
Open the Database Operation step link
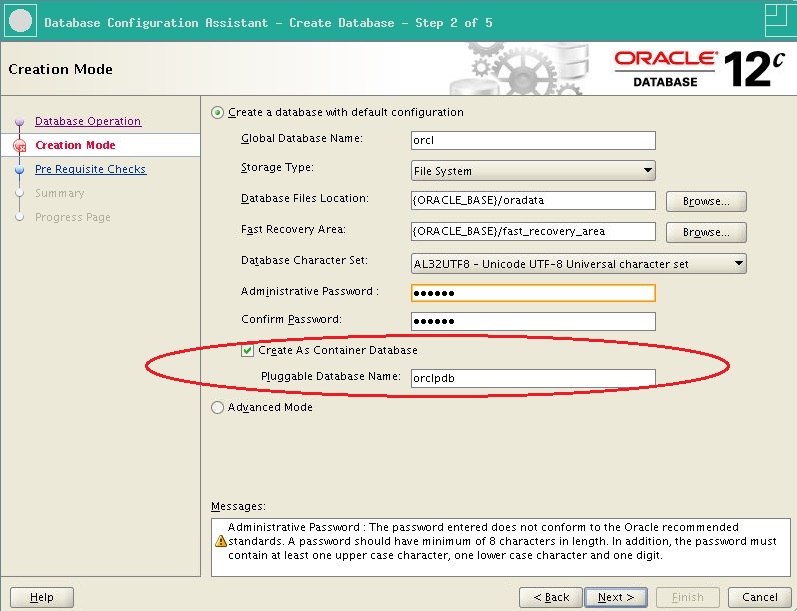tap(88, 121)
